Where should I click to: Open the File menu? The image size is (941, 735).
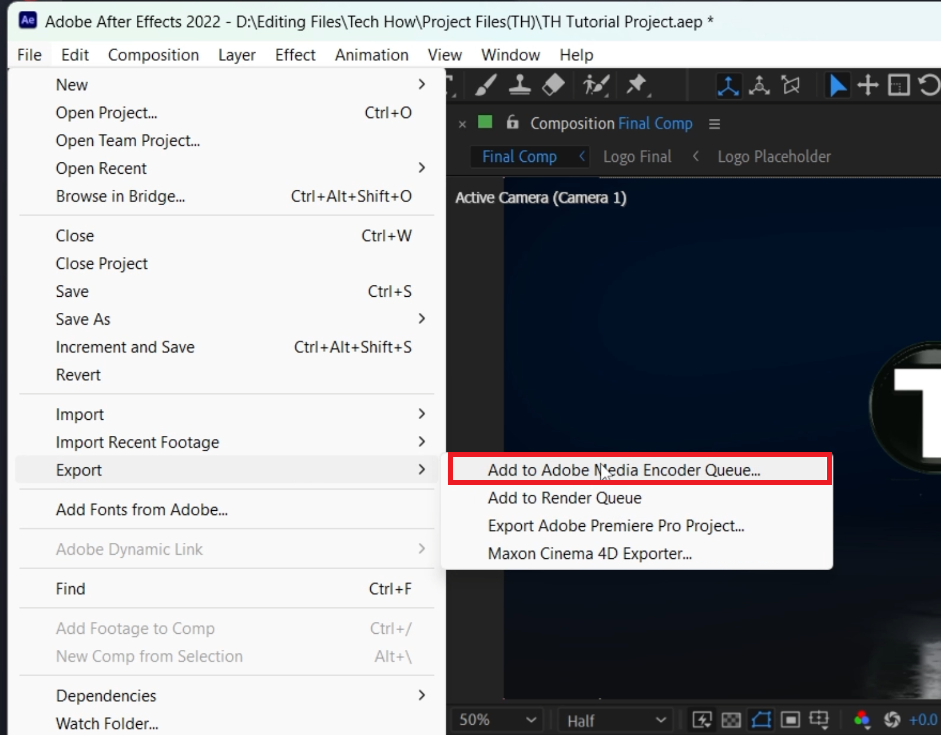(x=29, y=55)
